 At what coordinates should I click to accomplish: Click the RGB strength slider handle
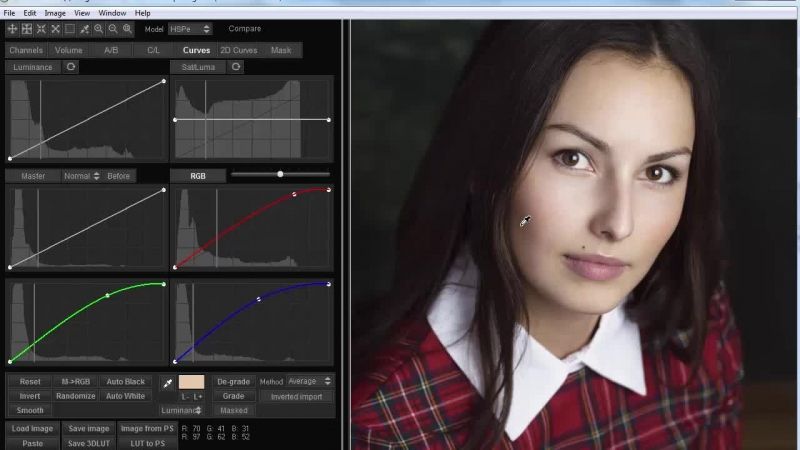coord(280,174)
